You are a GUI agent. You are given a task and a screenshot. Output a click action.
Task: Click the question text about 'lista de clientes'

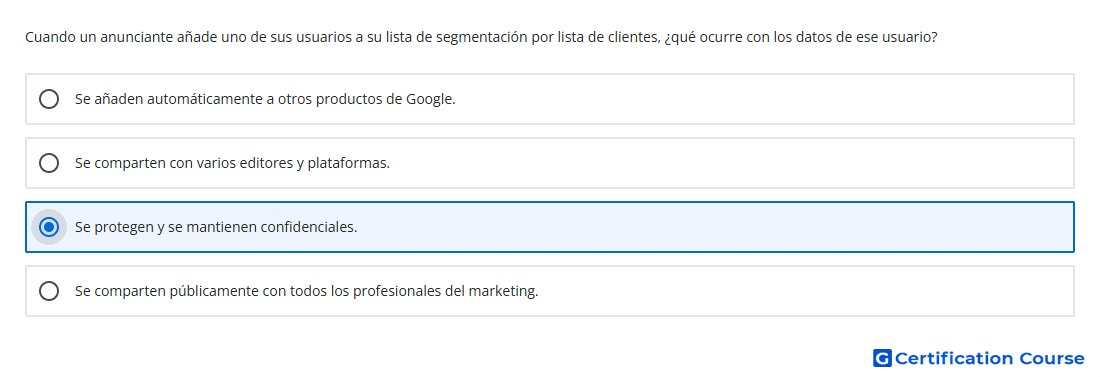tap(481, 37)
